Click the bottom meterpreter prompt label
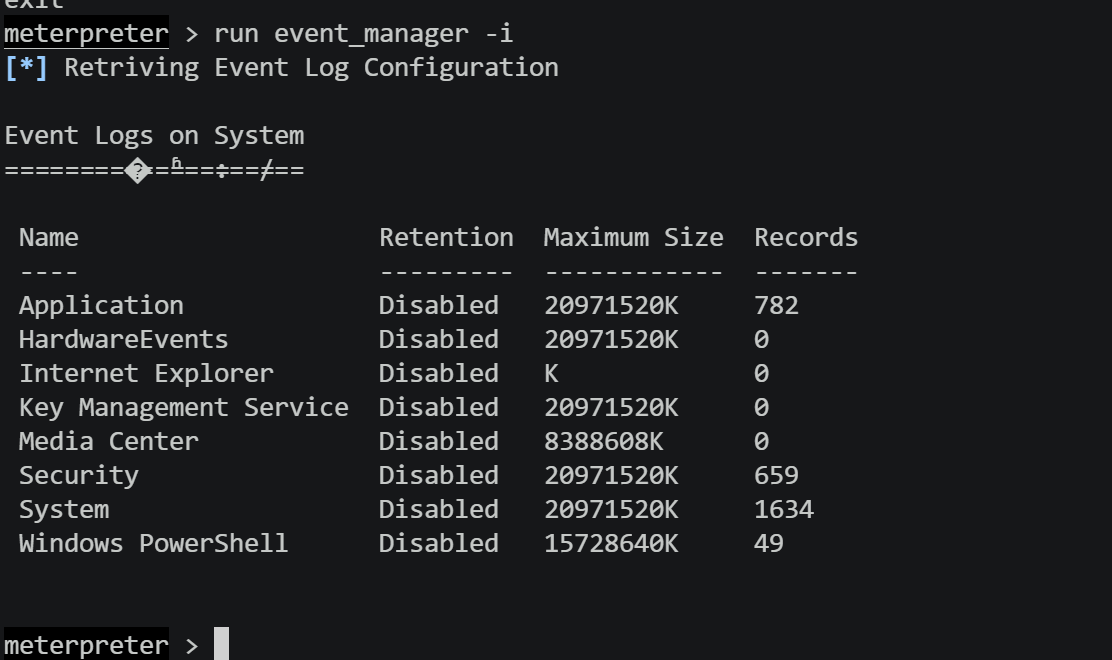 (x=87, y=644)
